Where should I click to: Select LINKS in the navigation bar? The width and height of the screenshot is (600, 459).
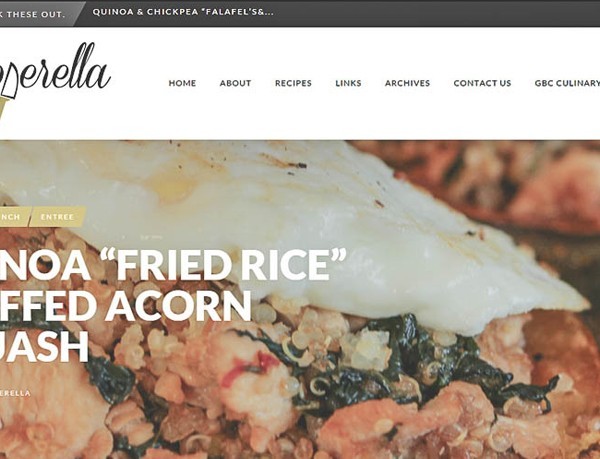point(348,83)
